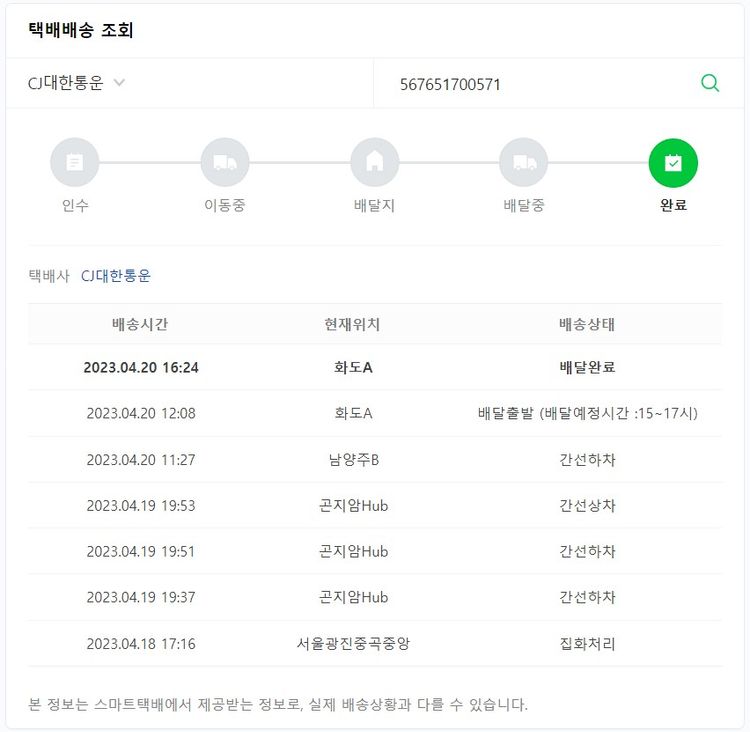Click the 인수 pickup step icon
This screenshot has width=750, height=732.
click(75, 163)
